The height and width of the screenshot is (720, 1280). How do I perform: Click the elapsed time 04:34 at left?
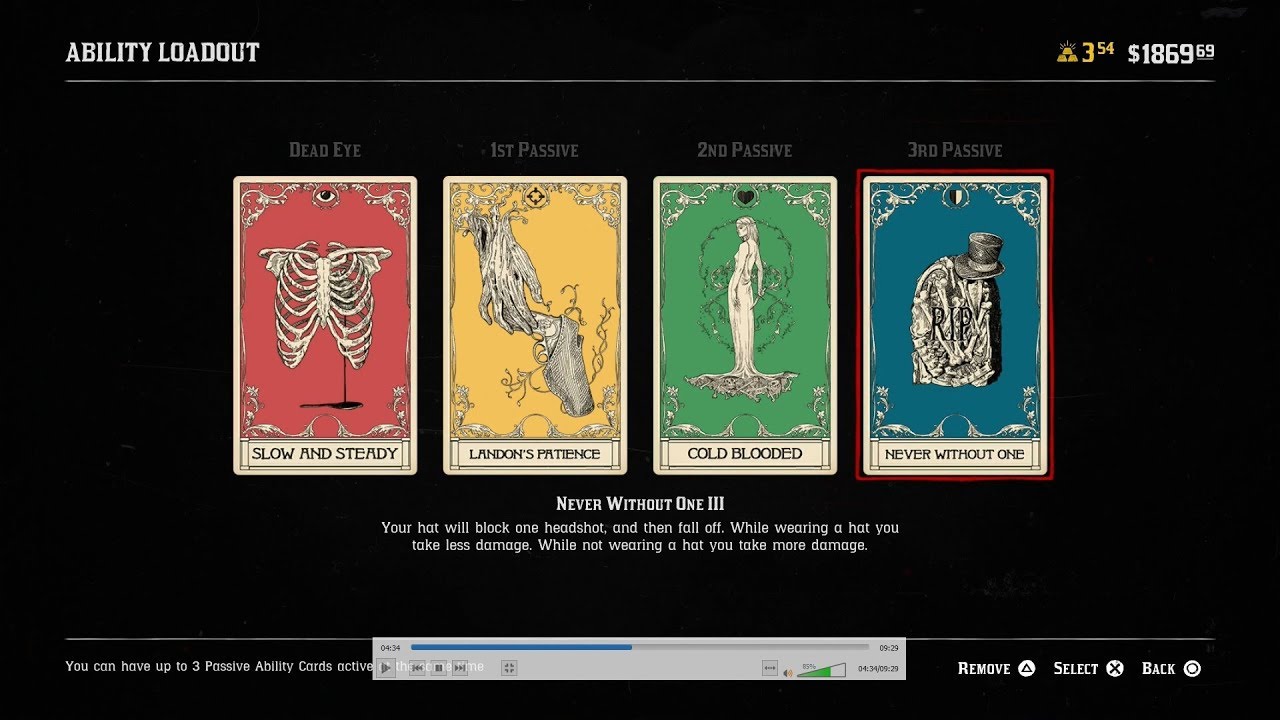click(391, 648)
